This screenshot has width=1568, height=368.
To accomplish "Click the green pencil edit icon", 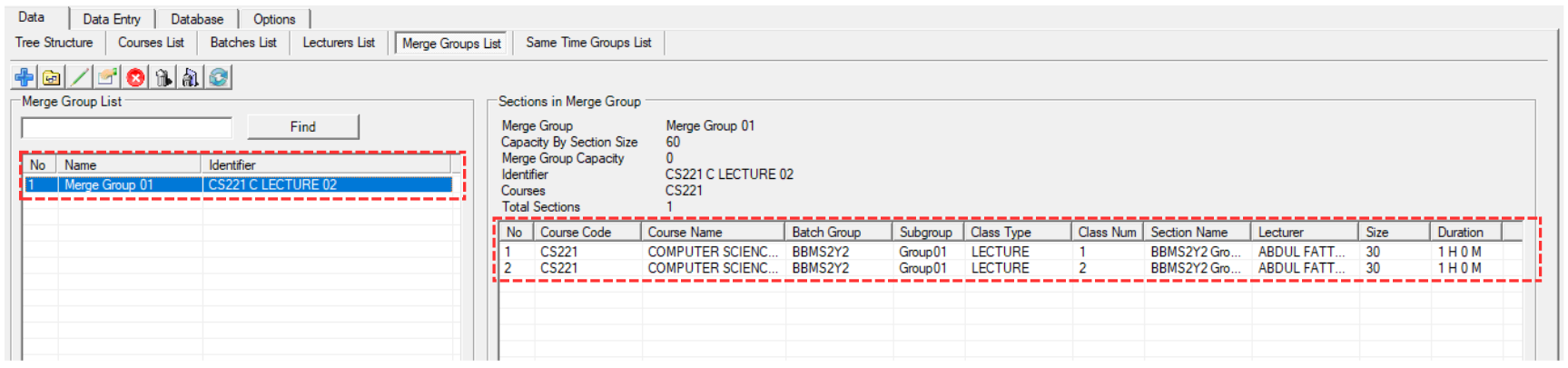I will click(x=80, y=77).
